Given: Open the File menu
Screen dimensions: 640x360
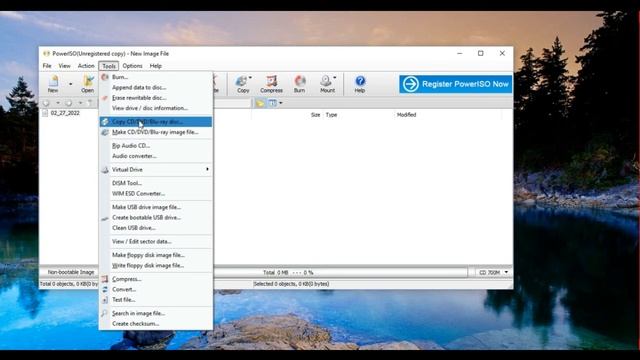Looking at the screenshot, I should 47,66.
